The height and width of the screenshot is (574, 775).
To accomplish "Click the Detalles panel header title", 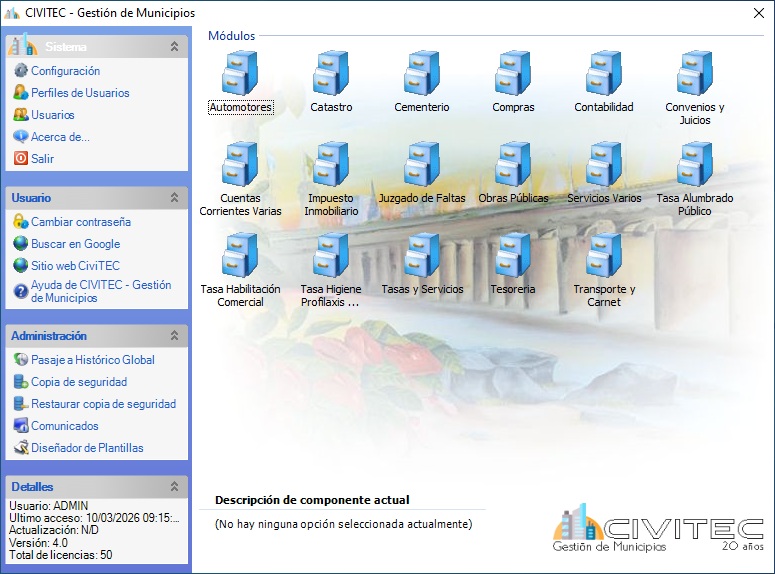I will 32,486.
